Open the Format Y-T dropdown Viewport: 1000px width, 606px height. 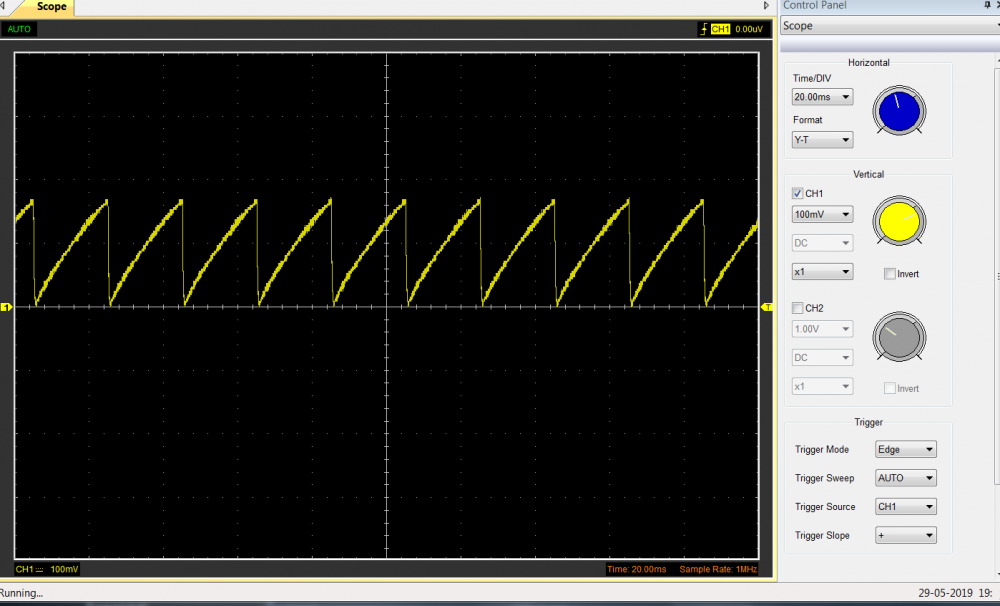822,140
